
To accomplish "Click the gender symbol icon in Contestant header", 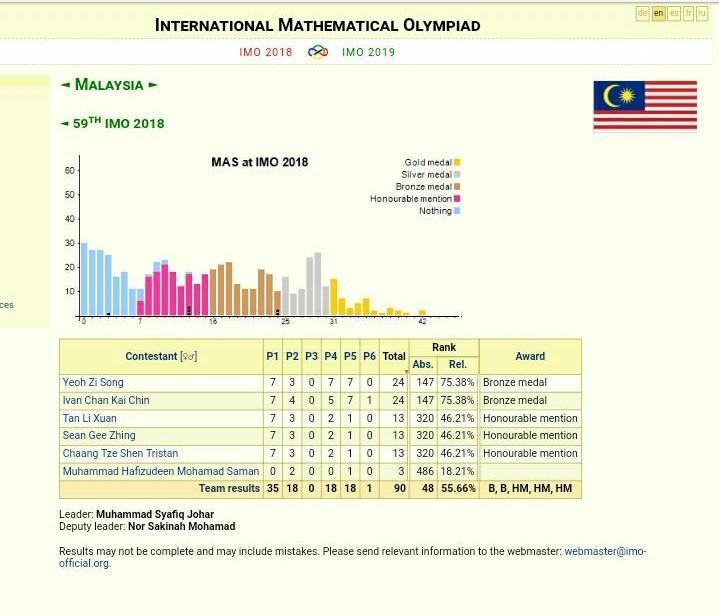I will tap(189, 356).
